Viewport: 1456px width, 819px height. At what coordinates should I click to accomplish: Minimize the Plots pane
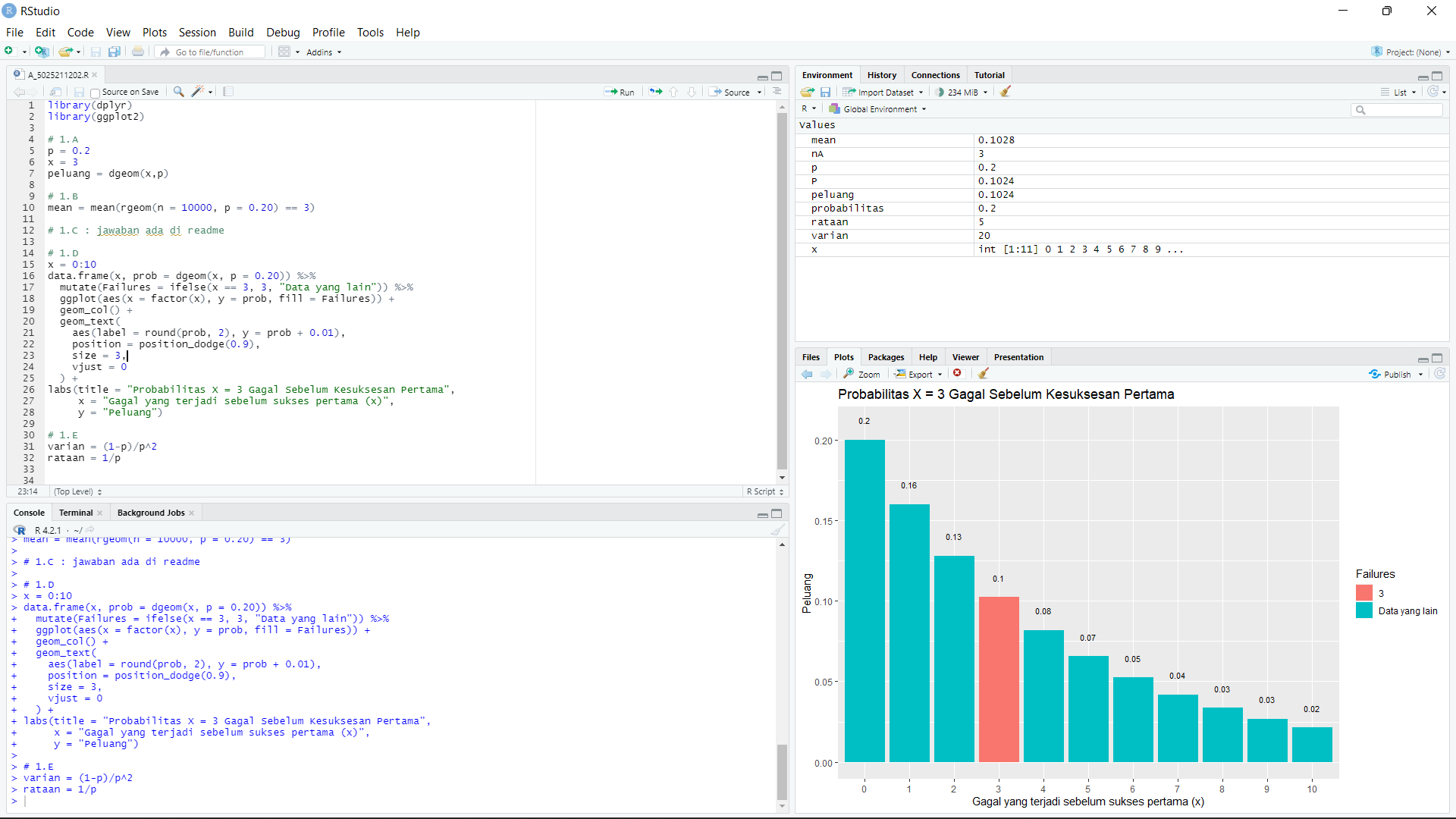pos(1423,359)
